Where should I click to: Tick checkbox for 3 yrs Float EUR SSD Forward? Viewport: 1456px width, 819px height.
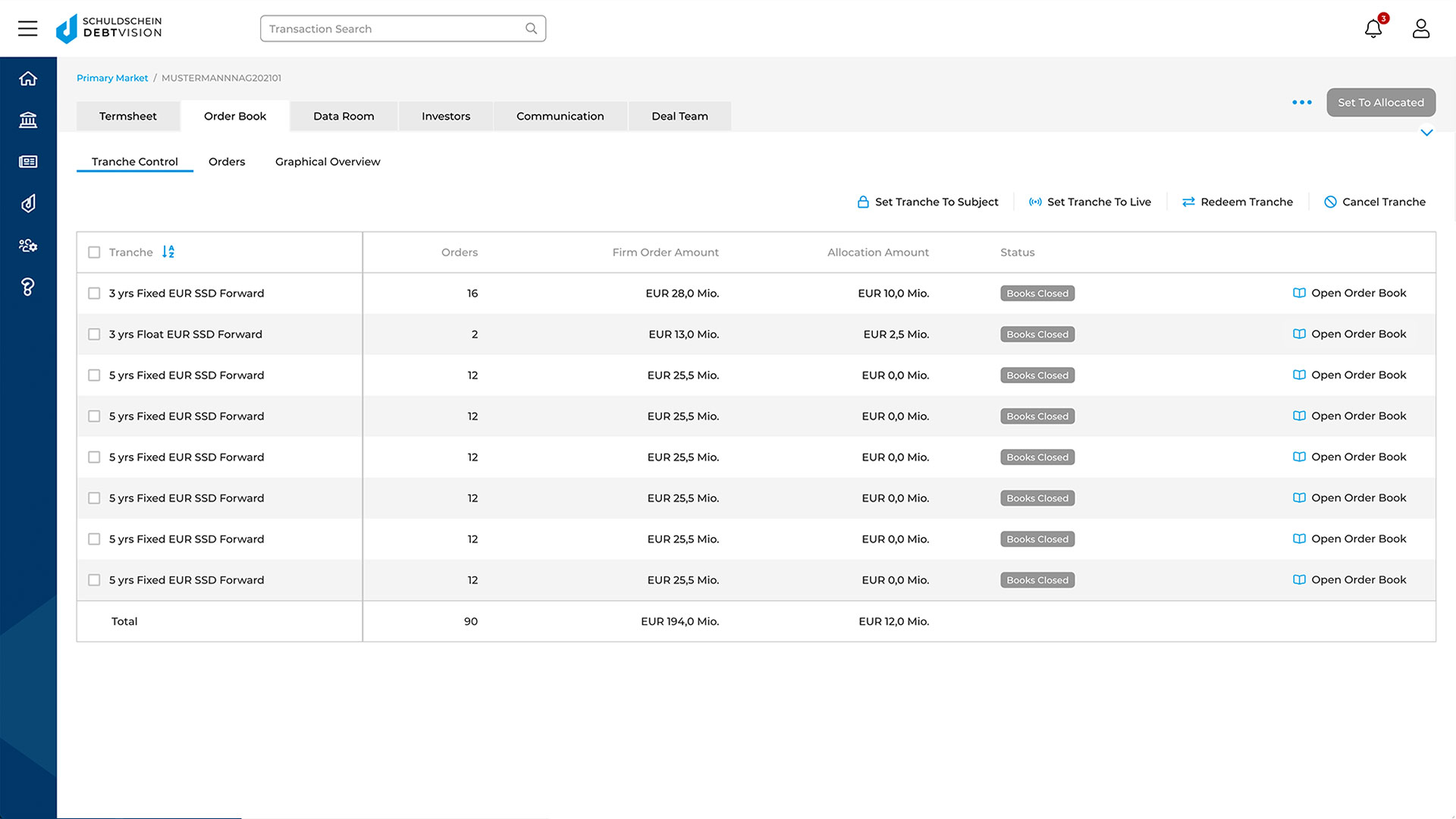pos(94,334)
